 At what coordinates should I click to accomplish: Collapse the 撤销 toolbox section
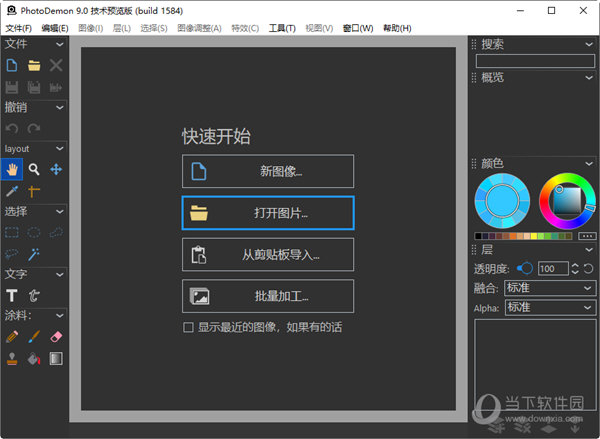[60, 108]
